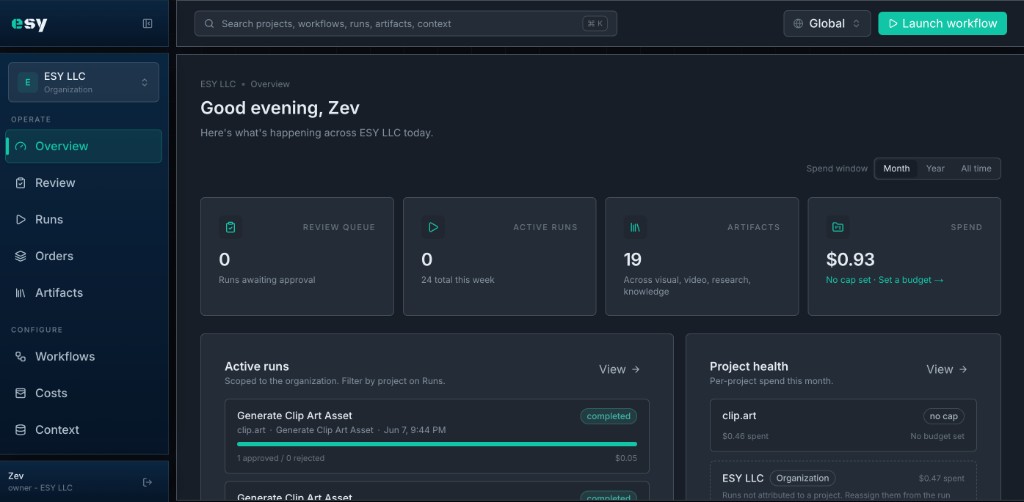Click the globe icon in Global selector
This screenshot has width=1024, height=502.
[x=798, y=24]
